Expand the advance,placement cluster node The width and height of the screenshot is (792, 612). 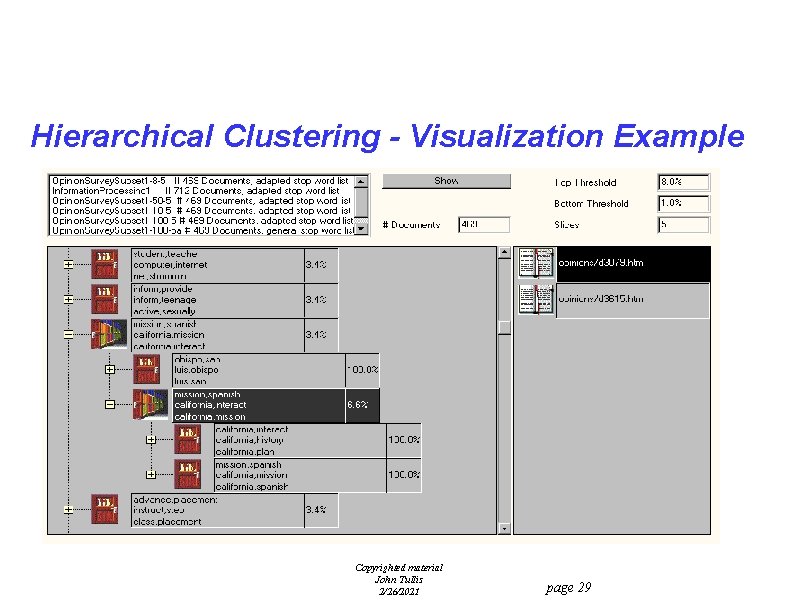(69, 510)
